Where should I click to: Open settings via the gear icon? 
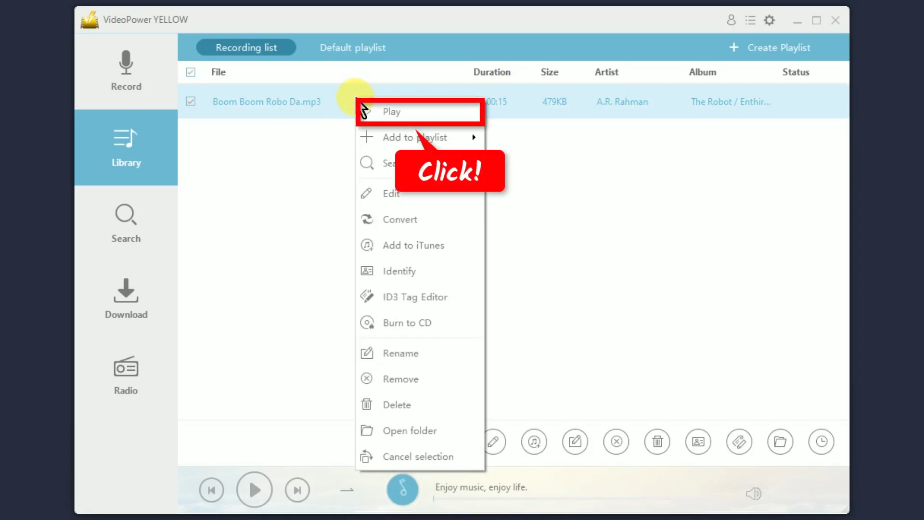770,20
